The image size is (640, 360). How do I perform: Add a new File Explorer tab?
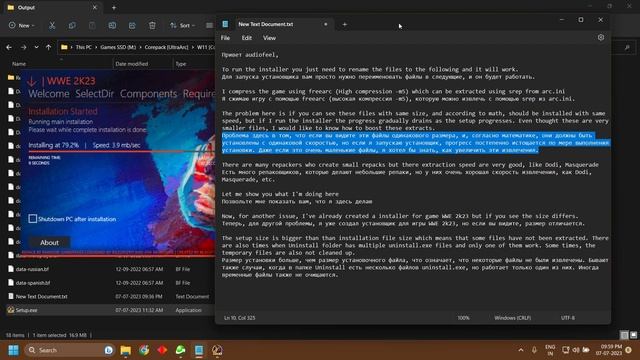(x=114, y=7)
